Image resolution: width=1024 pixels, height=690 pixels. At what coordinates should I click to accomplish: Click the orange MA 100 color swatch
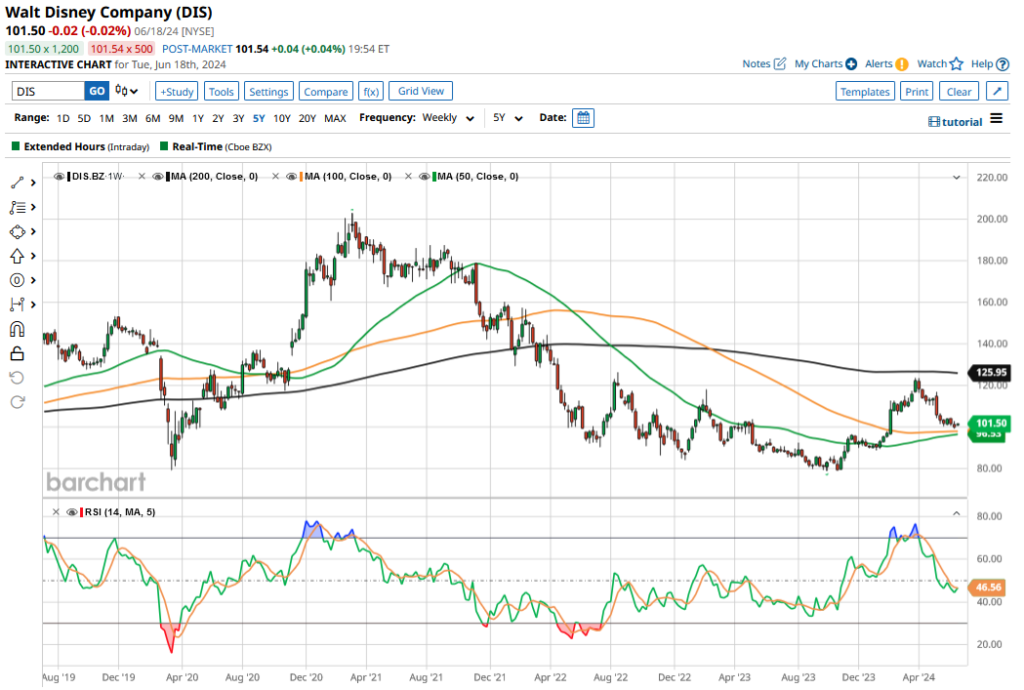tap(302, 177)
